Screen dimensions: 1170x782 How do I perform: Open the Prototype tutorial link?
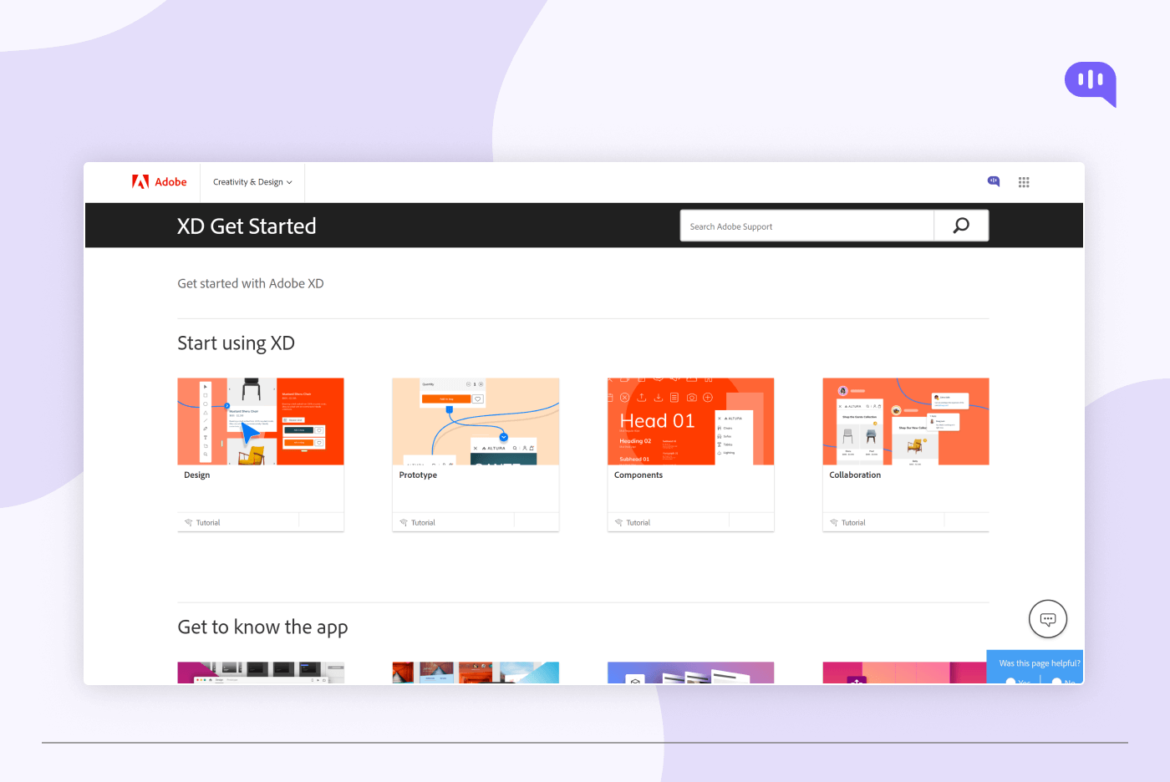(x=416, y=474)
